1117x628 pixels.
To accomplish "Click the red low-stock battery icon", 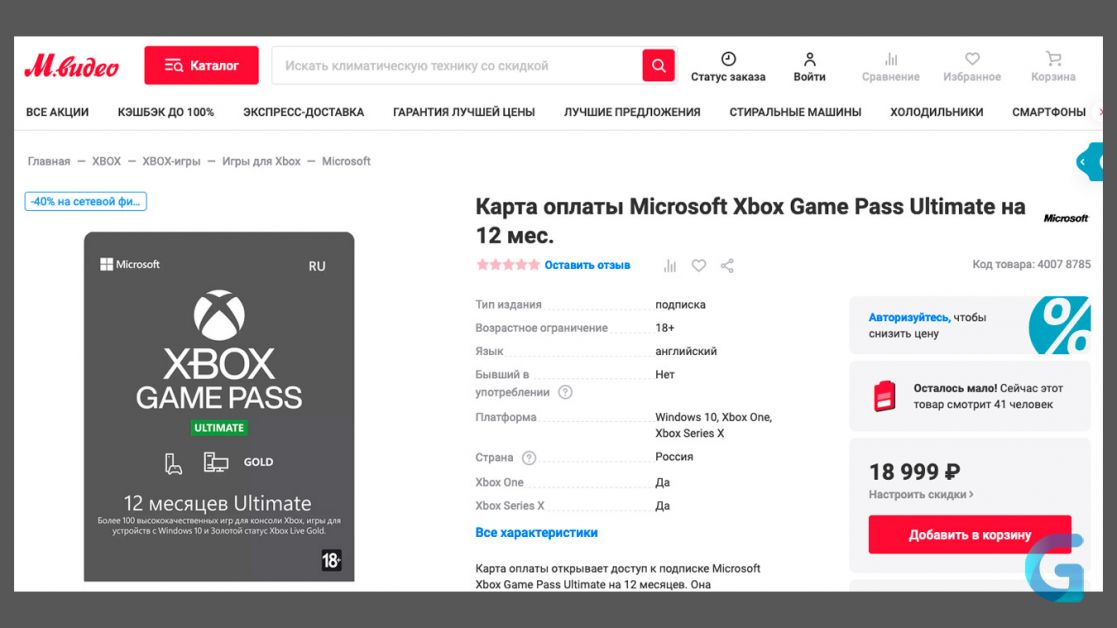I will click(884, 396).
